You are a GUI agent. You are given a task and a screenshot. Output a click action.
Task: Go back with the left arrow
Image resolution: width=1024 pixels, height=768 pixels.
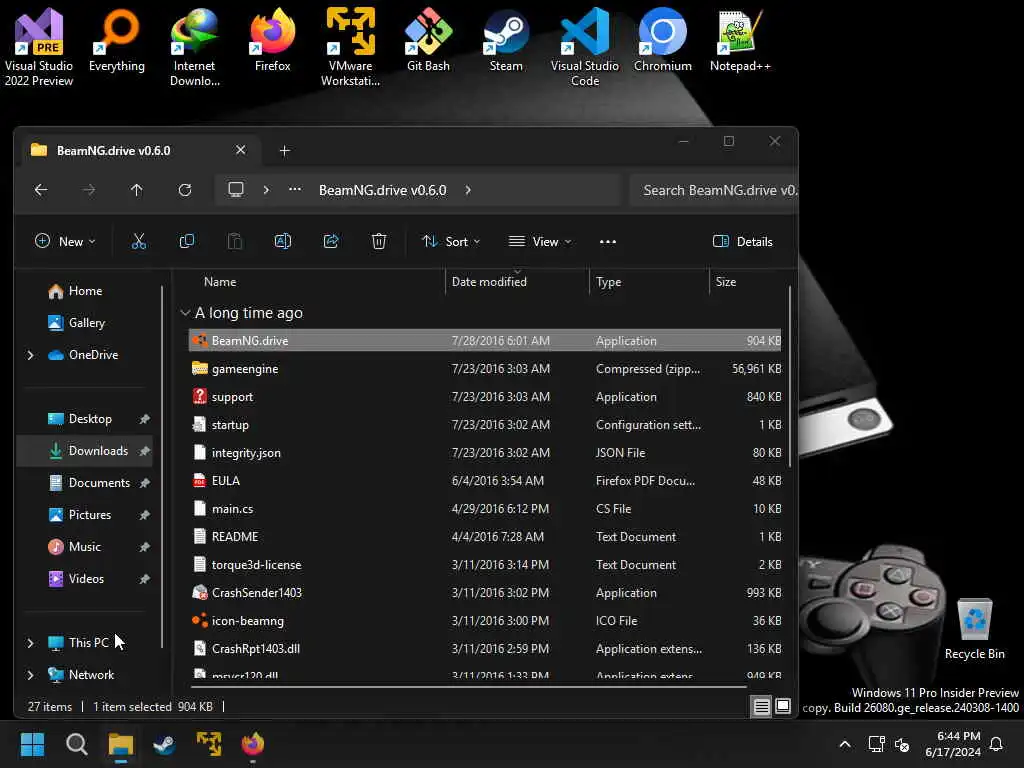point(40,190)
